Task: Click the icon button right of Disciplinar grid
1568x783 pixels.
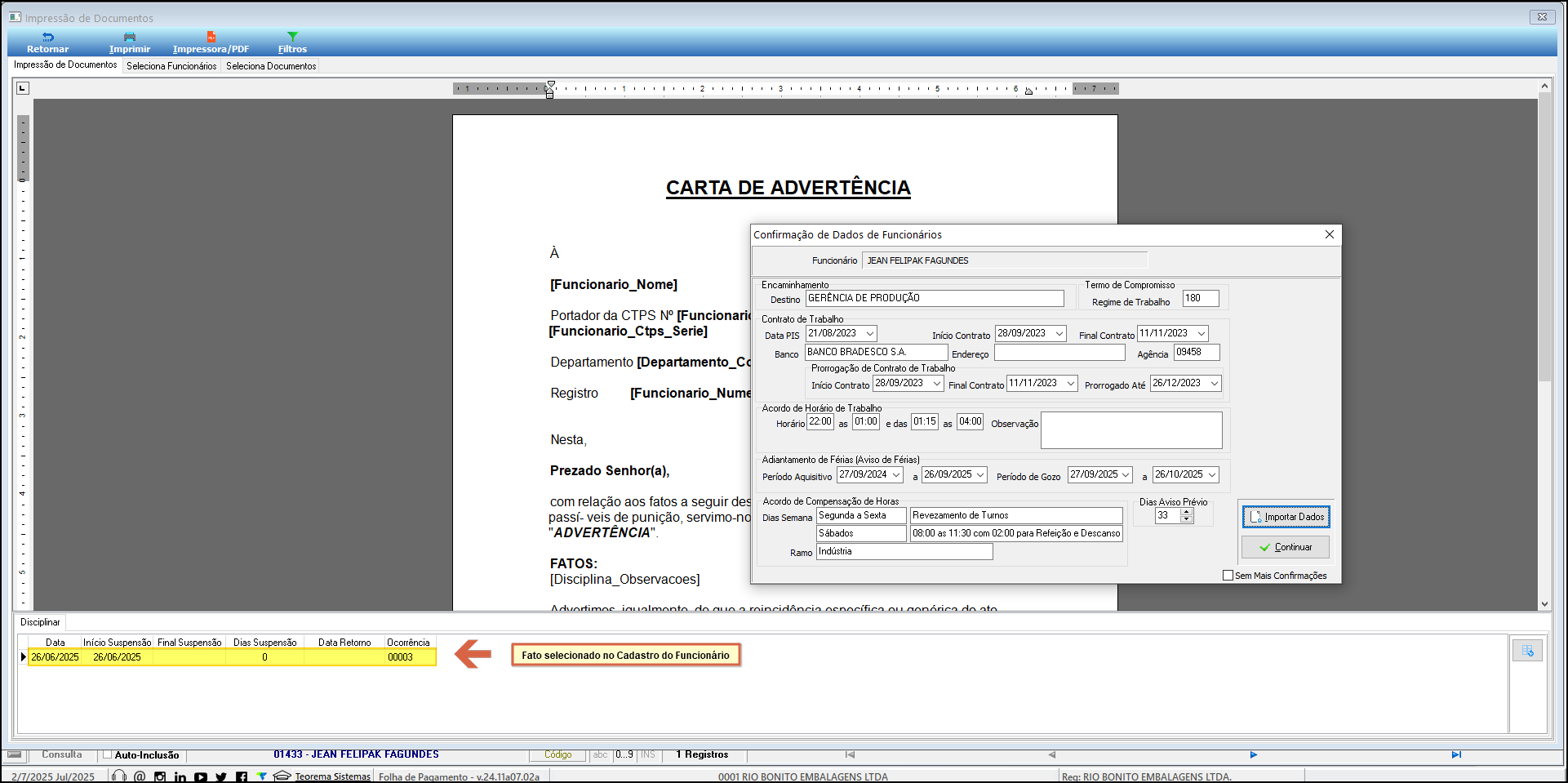Action: (x=1527, y=651)
